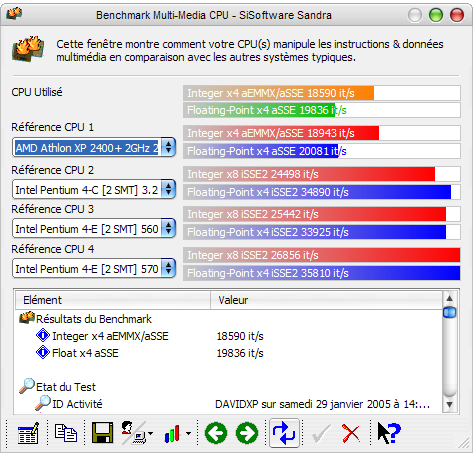The image size is (473, 453).
Task: Click the Référence CPU 3 label
Action: 53,209
